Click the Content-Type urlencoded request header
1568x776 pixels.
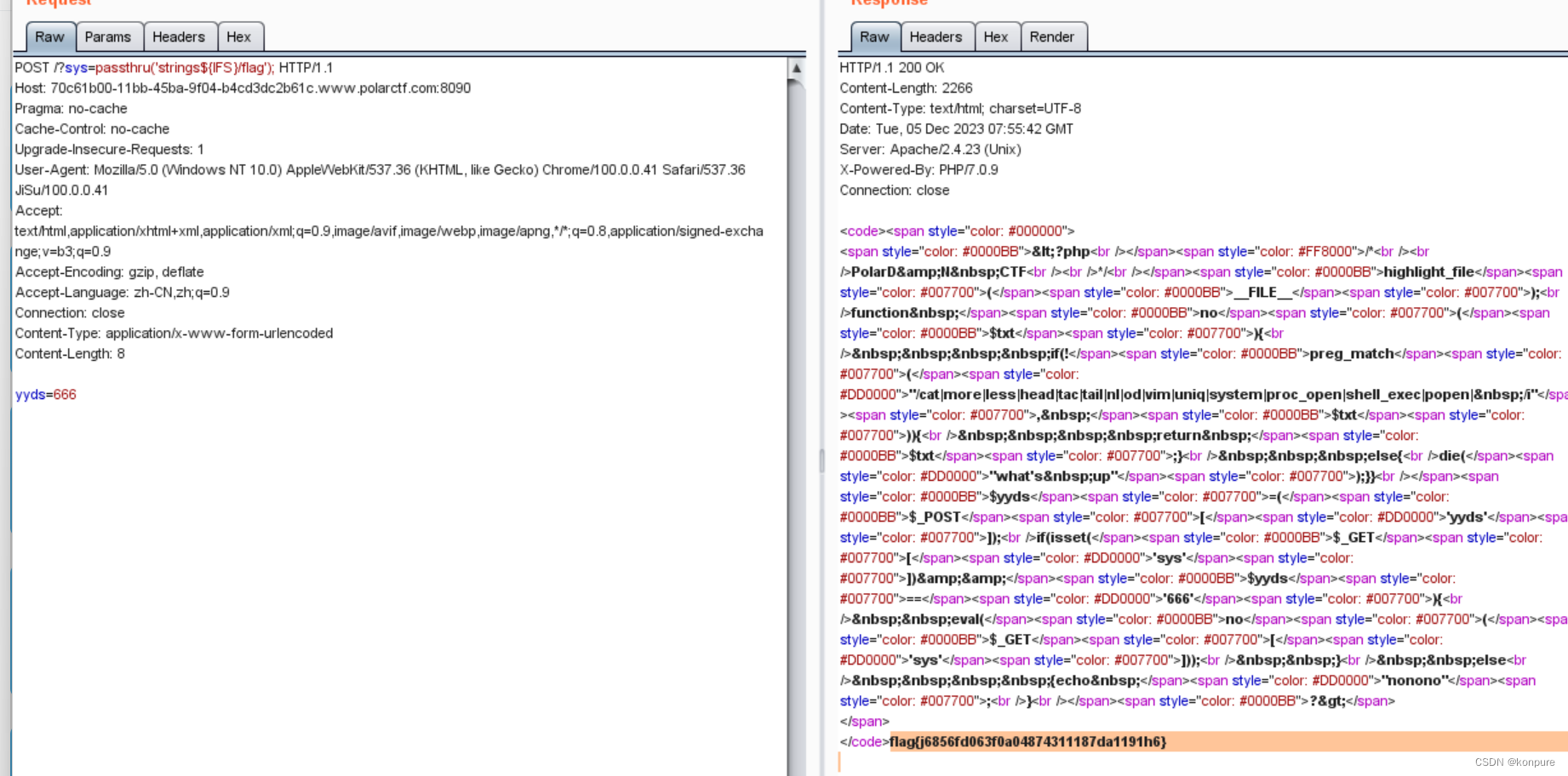[174, 333]
